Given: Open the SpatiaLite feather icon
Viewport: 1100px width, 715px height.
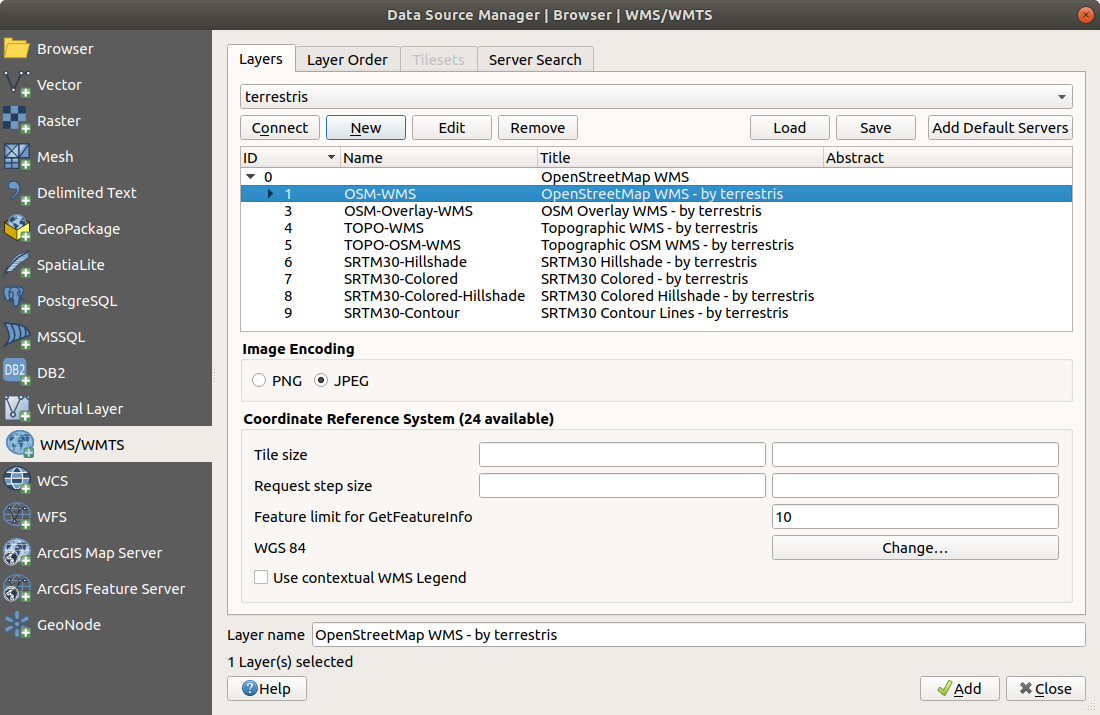Looking at the screenshot, I should (18, 265).
